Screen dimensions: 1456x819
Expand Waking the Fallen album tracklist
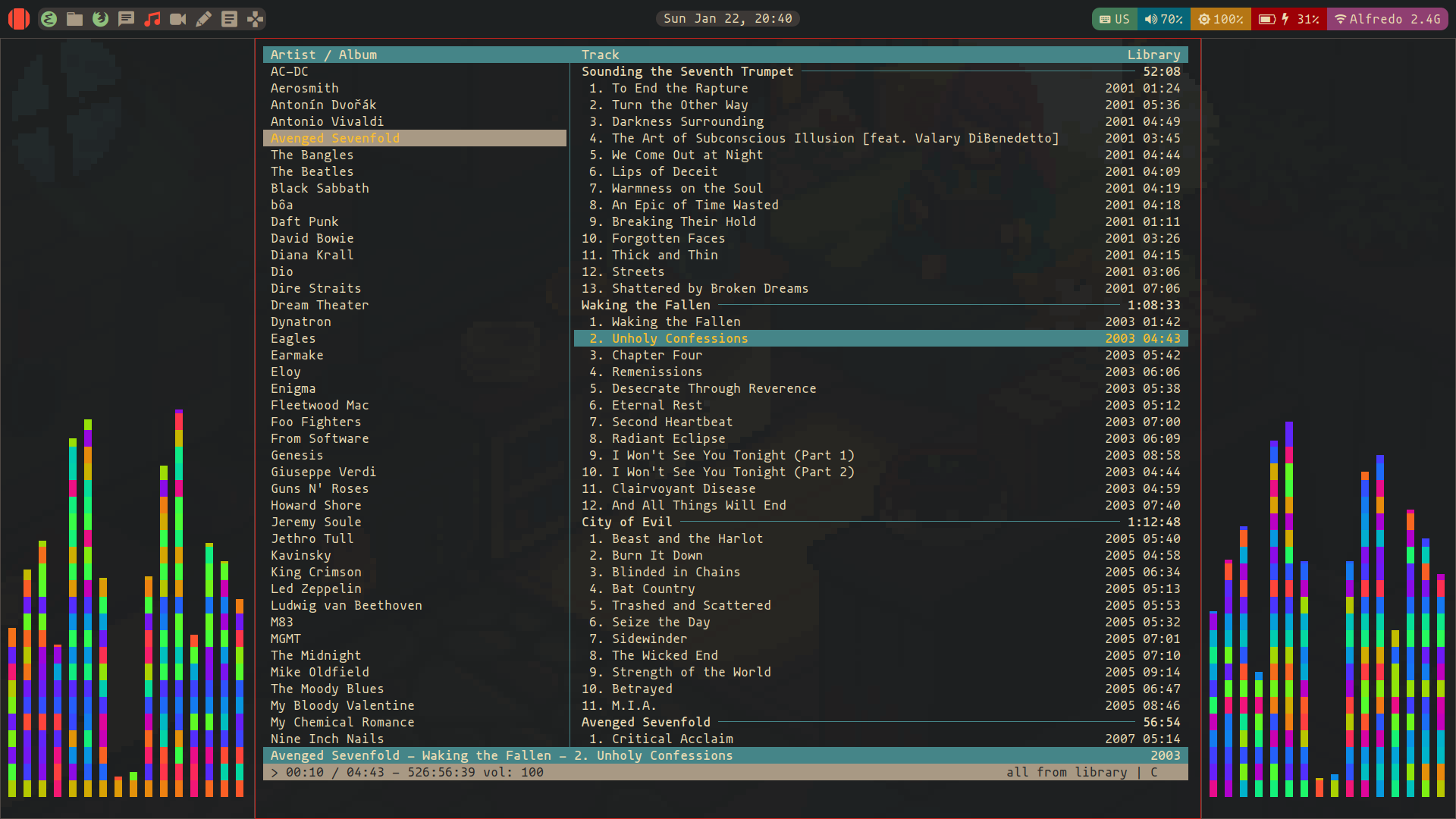pyautogui.click(x=646, y=305)
